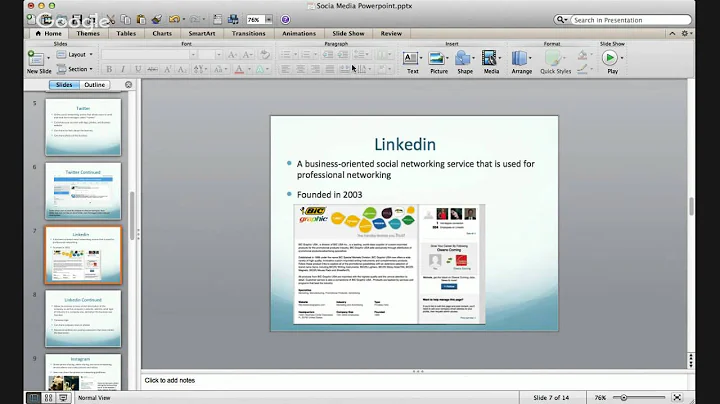Open the Help purple question icon

pyautogui.click(x=285, y=20)
